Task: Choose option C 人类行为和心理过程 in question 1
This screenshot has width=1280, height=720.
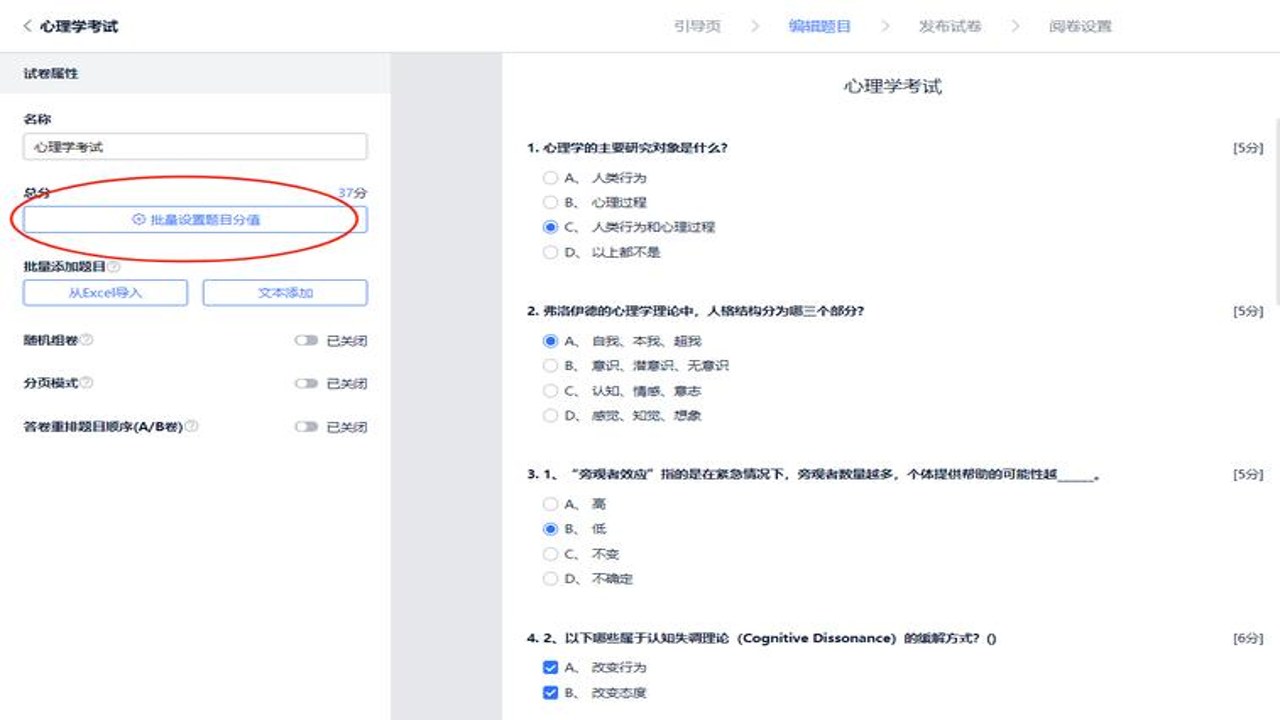Action: (x=550, y=227)
